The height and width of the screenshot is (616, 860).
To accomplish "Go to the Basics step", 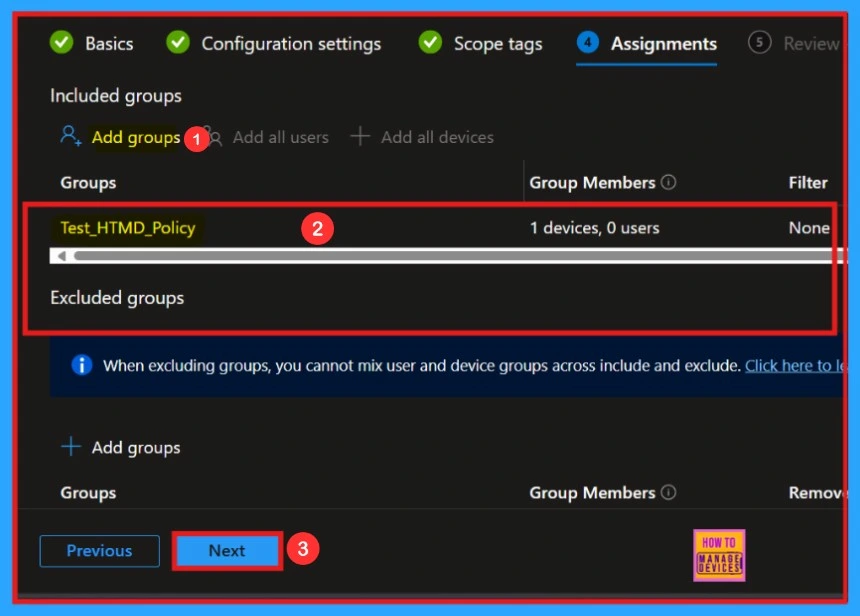I will 109,43.
